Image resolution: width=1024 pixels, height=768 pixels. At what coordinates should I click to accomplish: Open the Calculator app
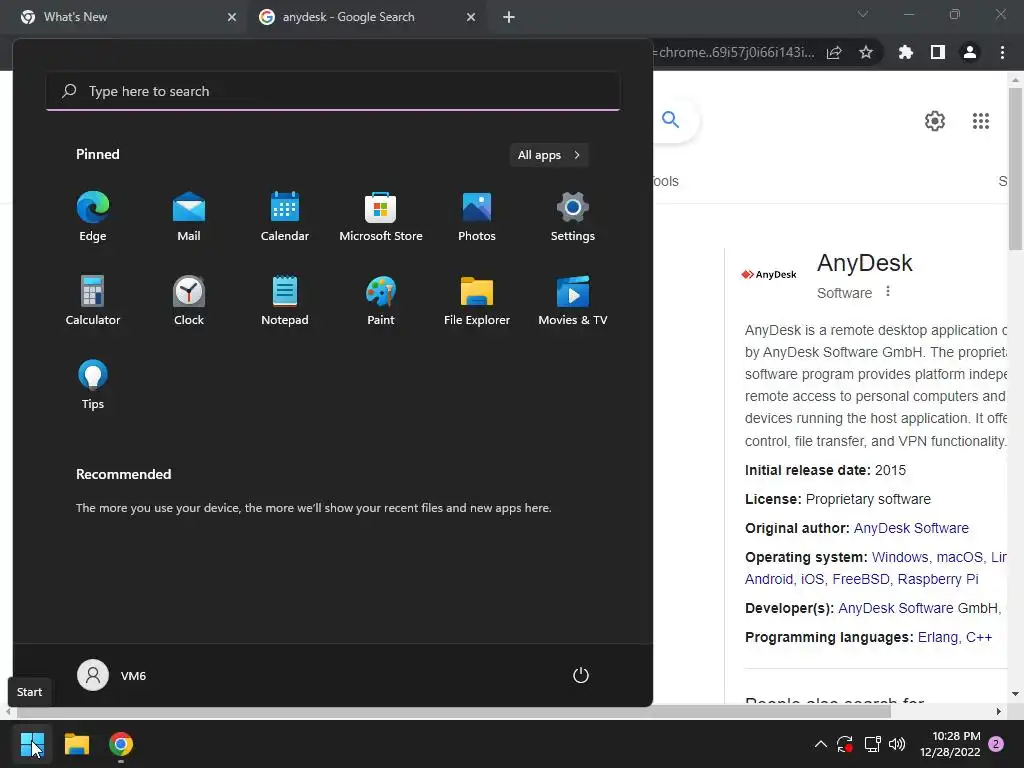tap(93, 300)
